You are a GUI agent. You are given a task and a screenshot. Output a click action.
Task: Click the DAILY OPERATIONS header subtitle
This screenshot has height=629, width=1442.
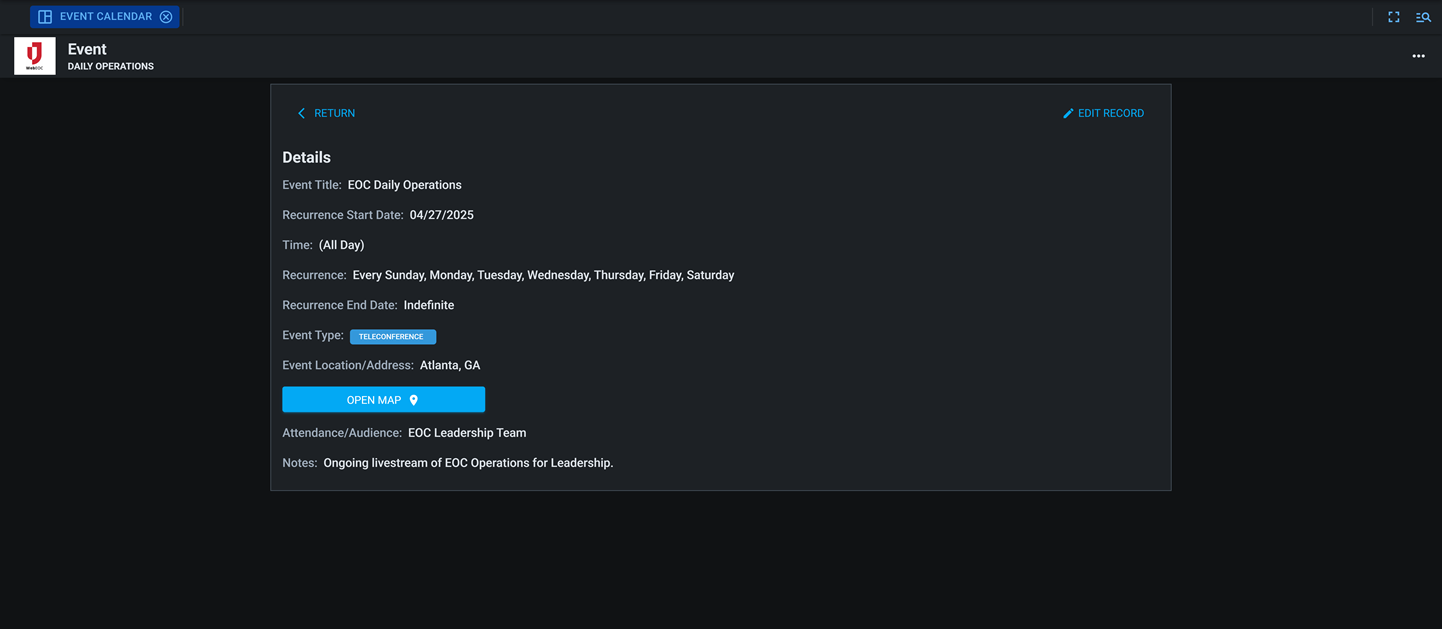click(110, 66)
